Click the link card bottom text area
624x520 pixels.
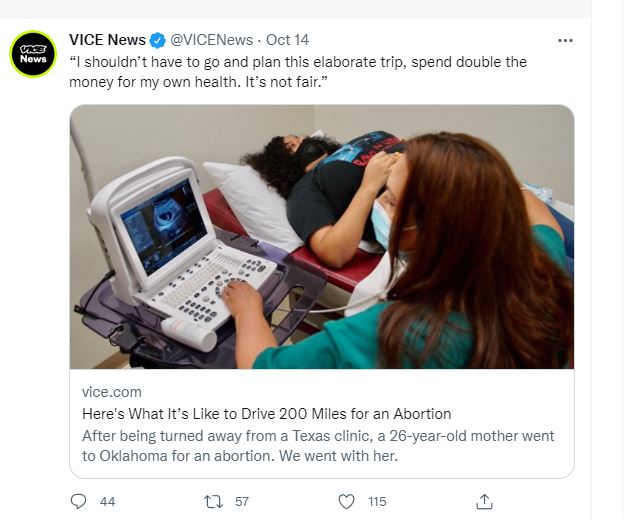(322, 424)
